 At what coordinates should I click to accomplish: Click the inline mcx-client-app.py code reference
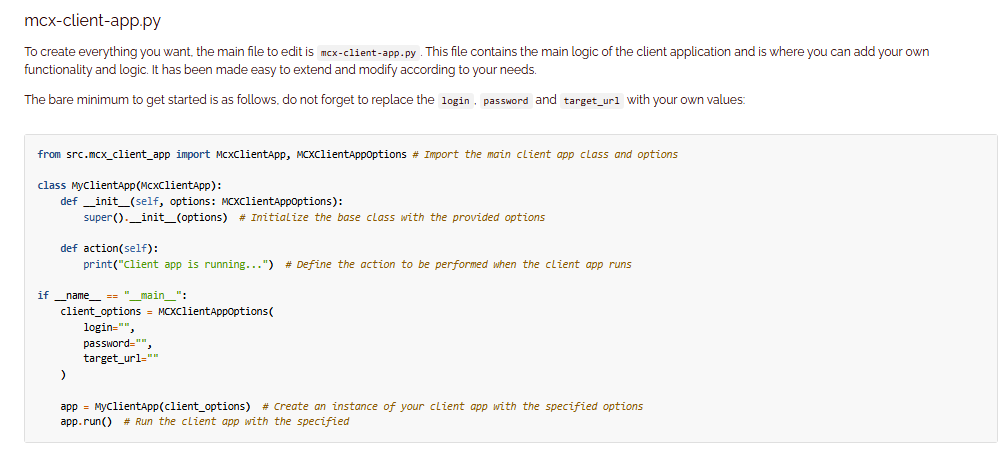coord(360,52)
